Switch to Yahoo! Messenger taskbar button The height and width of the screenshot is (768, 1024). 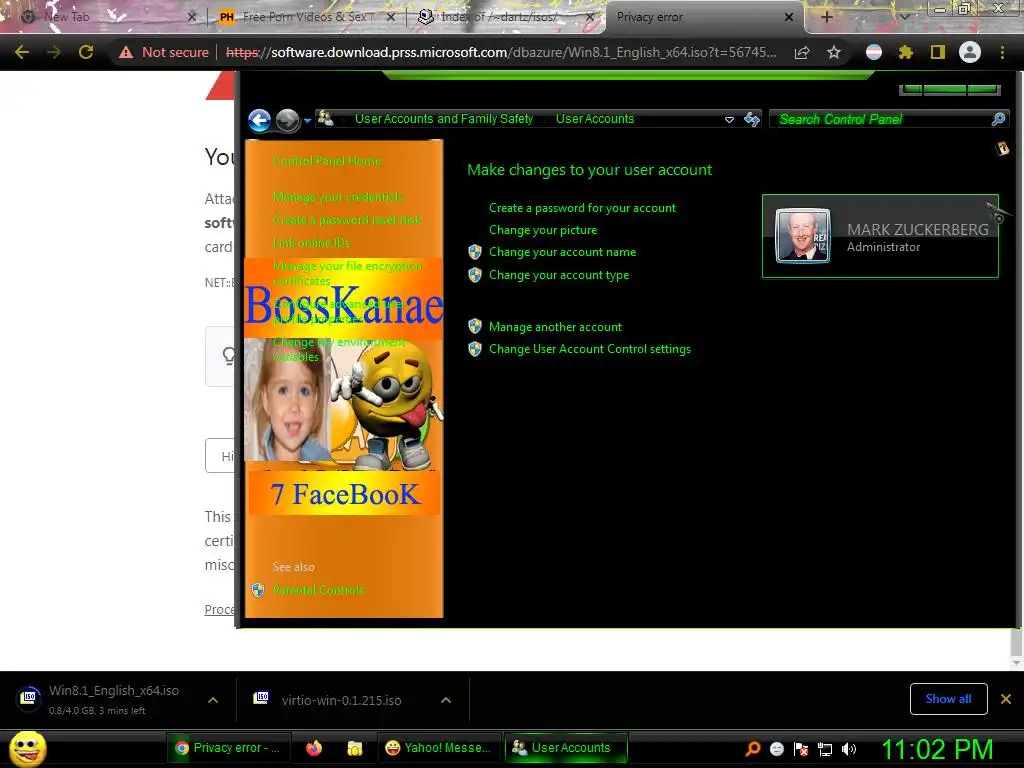(x=439, y=748)
